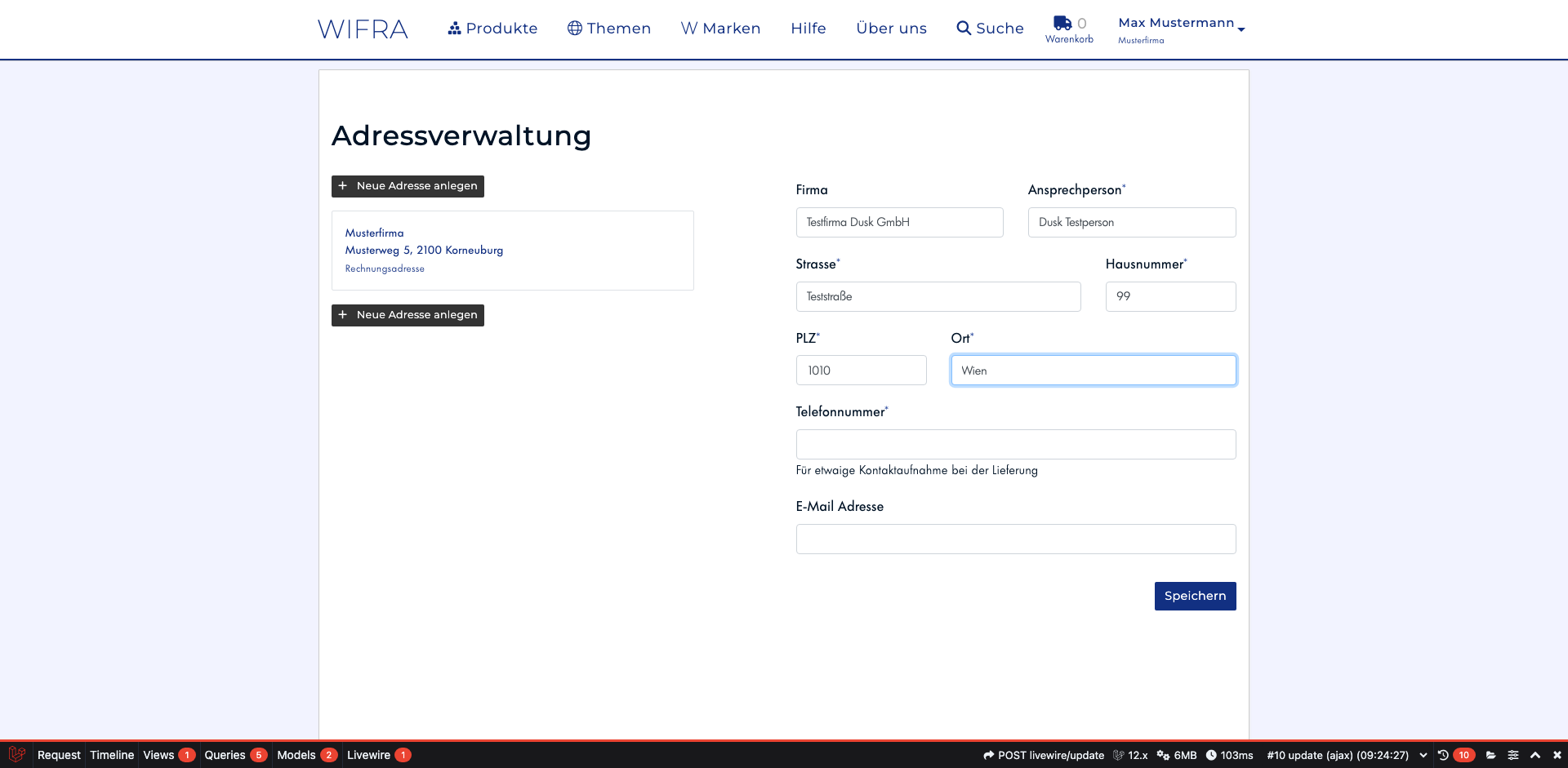Screen dimensions: 1568x768
Task: Click the memory gears icon showing 6MB
Action: (1163, 755)
